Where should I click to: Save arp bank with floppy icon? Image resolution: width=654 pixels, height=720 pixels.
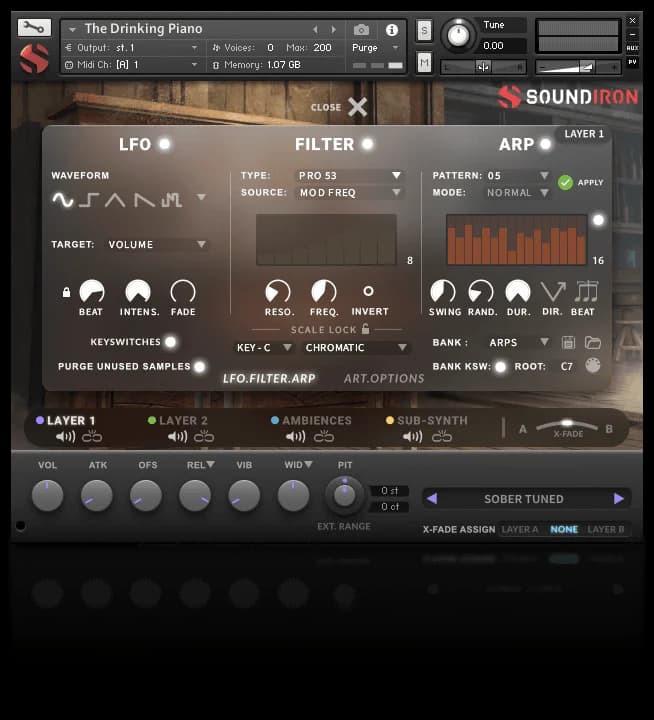[569, 343]
